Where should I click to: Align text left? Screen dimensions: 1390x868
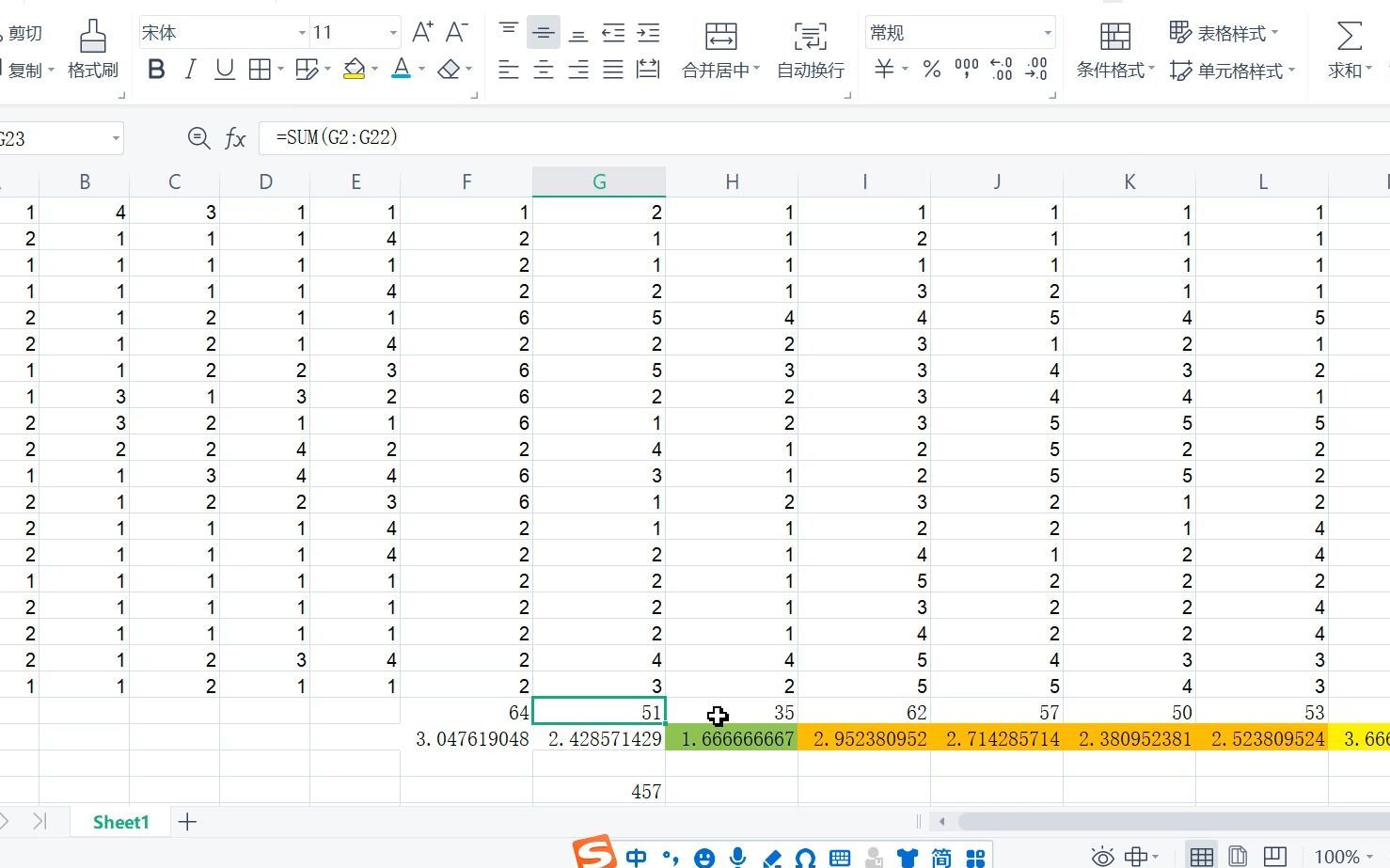509,70
